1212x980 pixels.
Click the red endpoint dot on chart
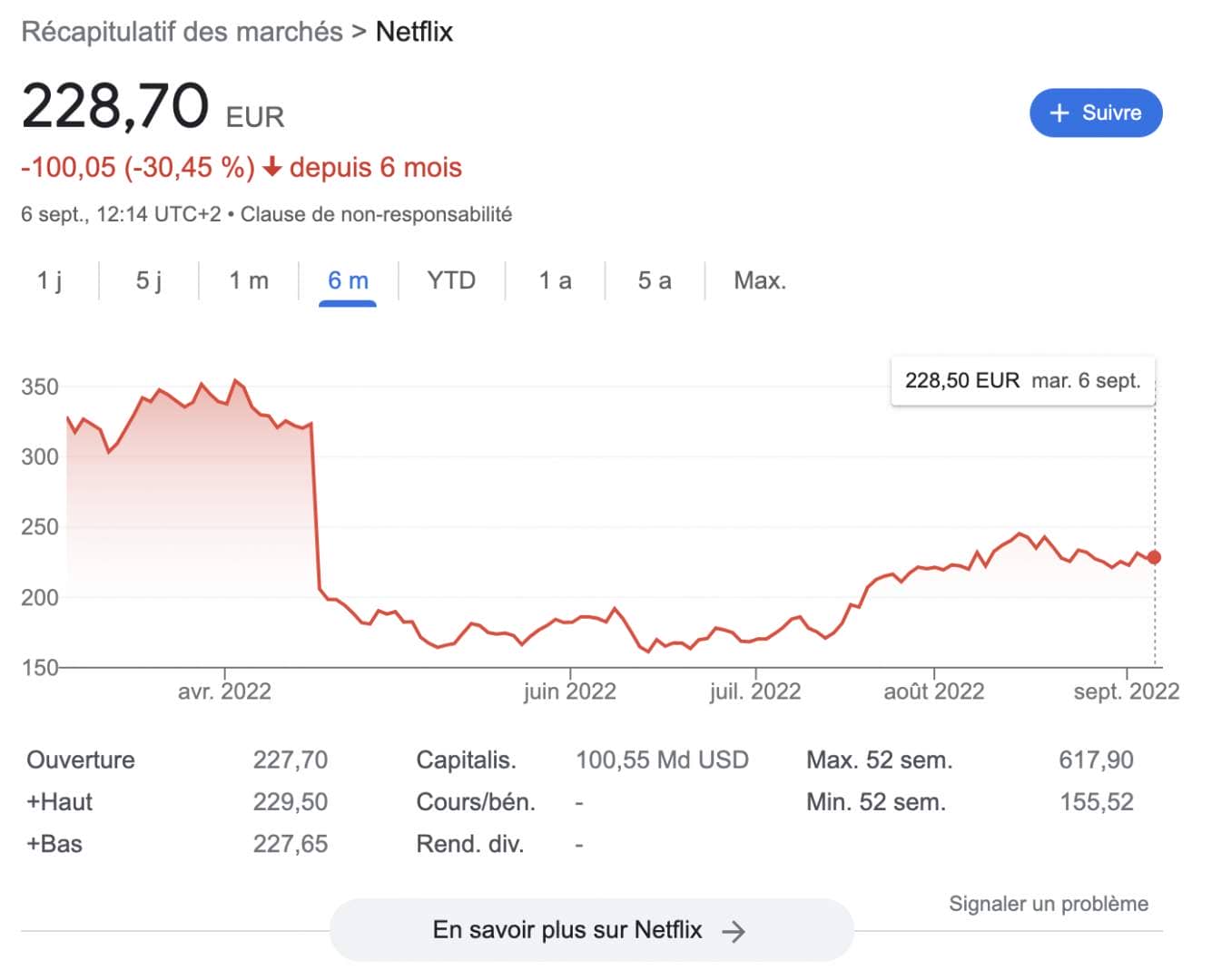pyautogui.click(x=1154, y=557)
